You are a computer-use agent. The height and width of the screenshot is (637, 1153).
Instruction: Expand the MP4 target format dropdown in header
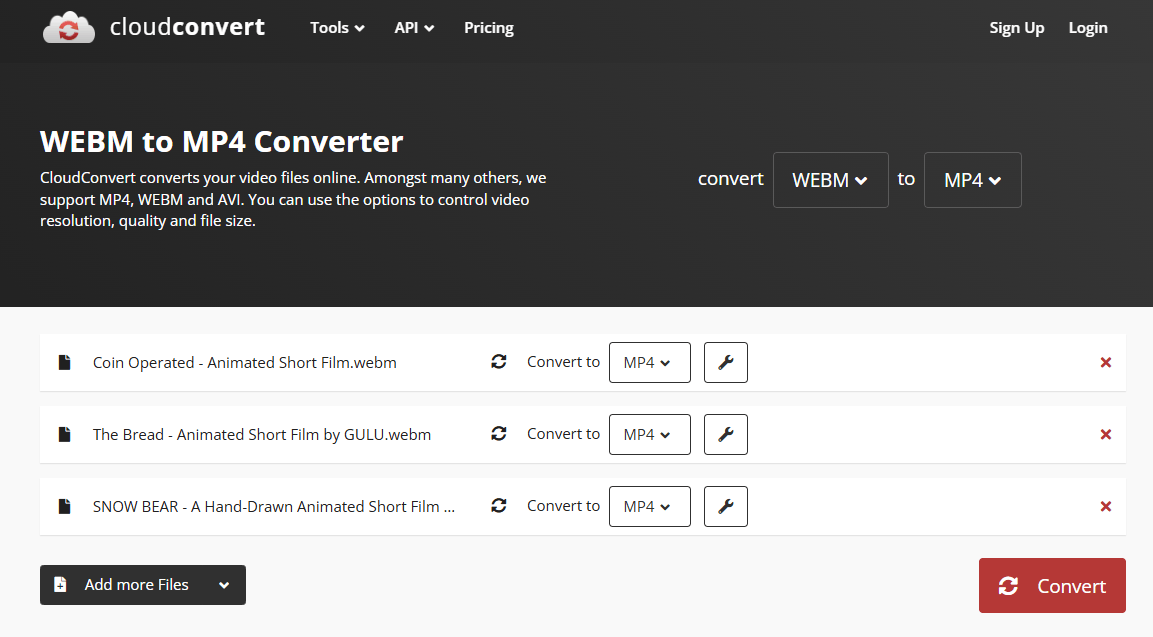tap(972, 180)
